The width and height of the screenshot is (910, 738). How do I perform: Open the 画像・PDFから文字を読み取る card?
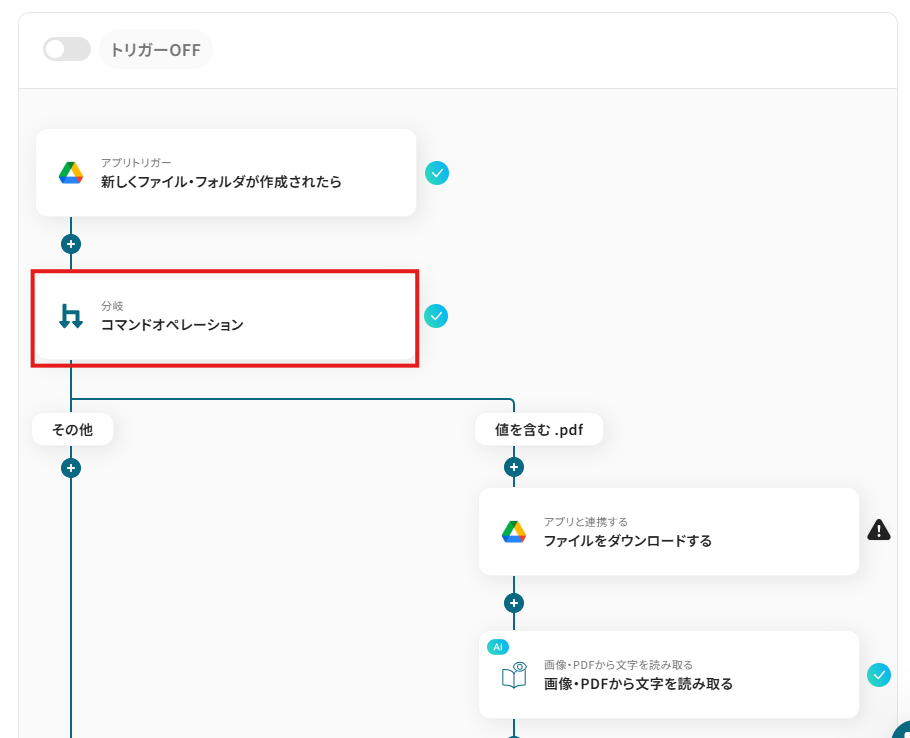[669, 675]
